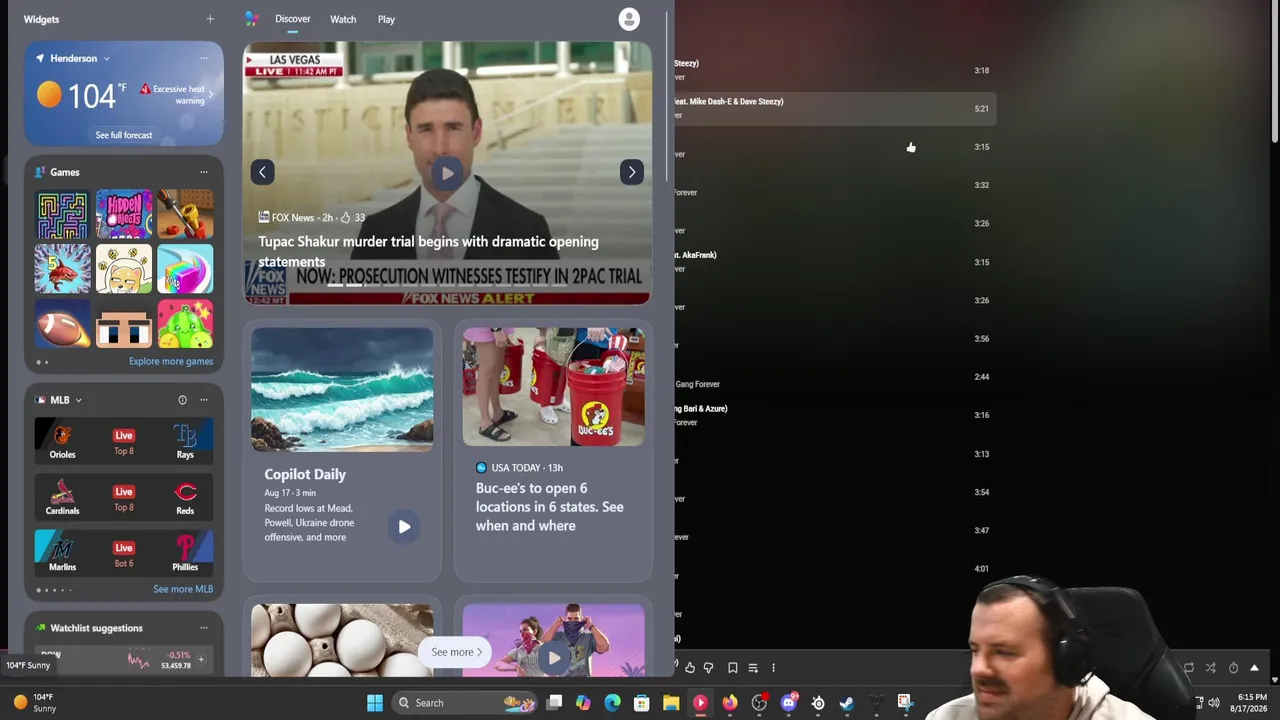Open the MLB widget more options menu
This screenshot has height=720, width=1280.
coord(204,400)
